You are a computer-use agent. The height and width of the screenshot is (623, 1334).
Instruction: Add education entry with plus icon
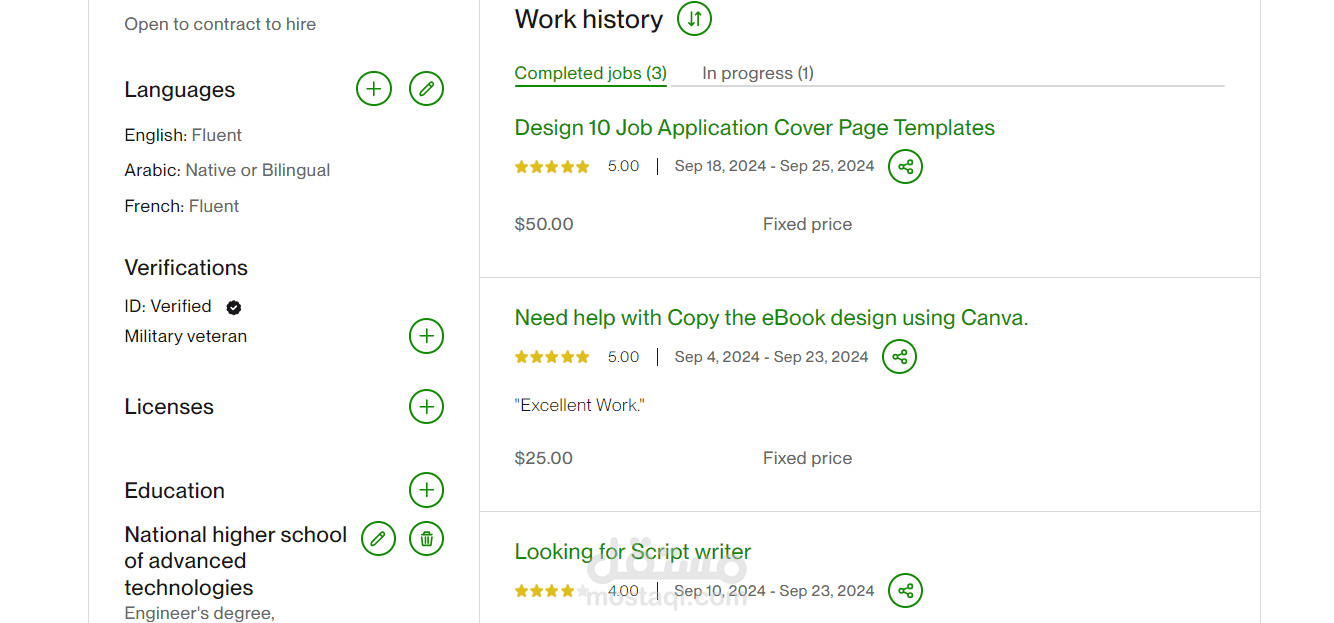click(426, 490)
